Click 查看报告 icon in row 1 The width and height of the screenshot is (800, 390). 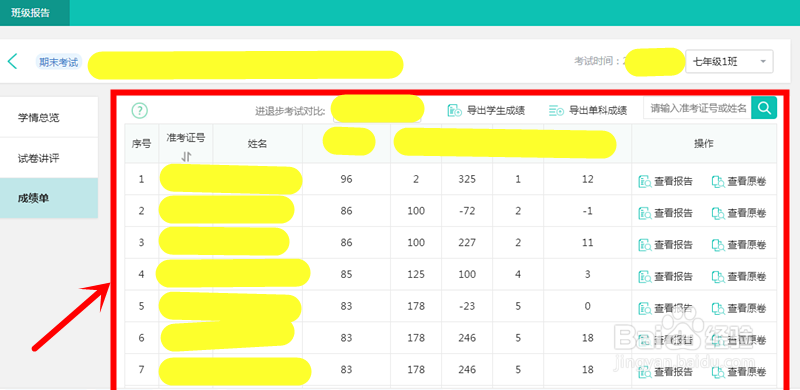coord(645,182)
